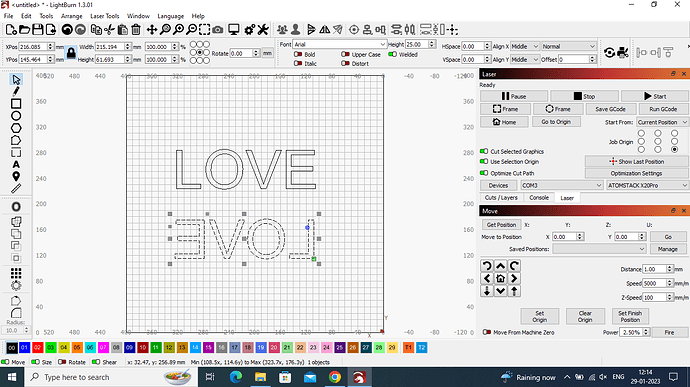The width and height of the screenshot is (690, 387).
Task: Select the Measure ruler tool
Action: click(16, 189)
